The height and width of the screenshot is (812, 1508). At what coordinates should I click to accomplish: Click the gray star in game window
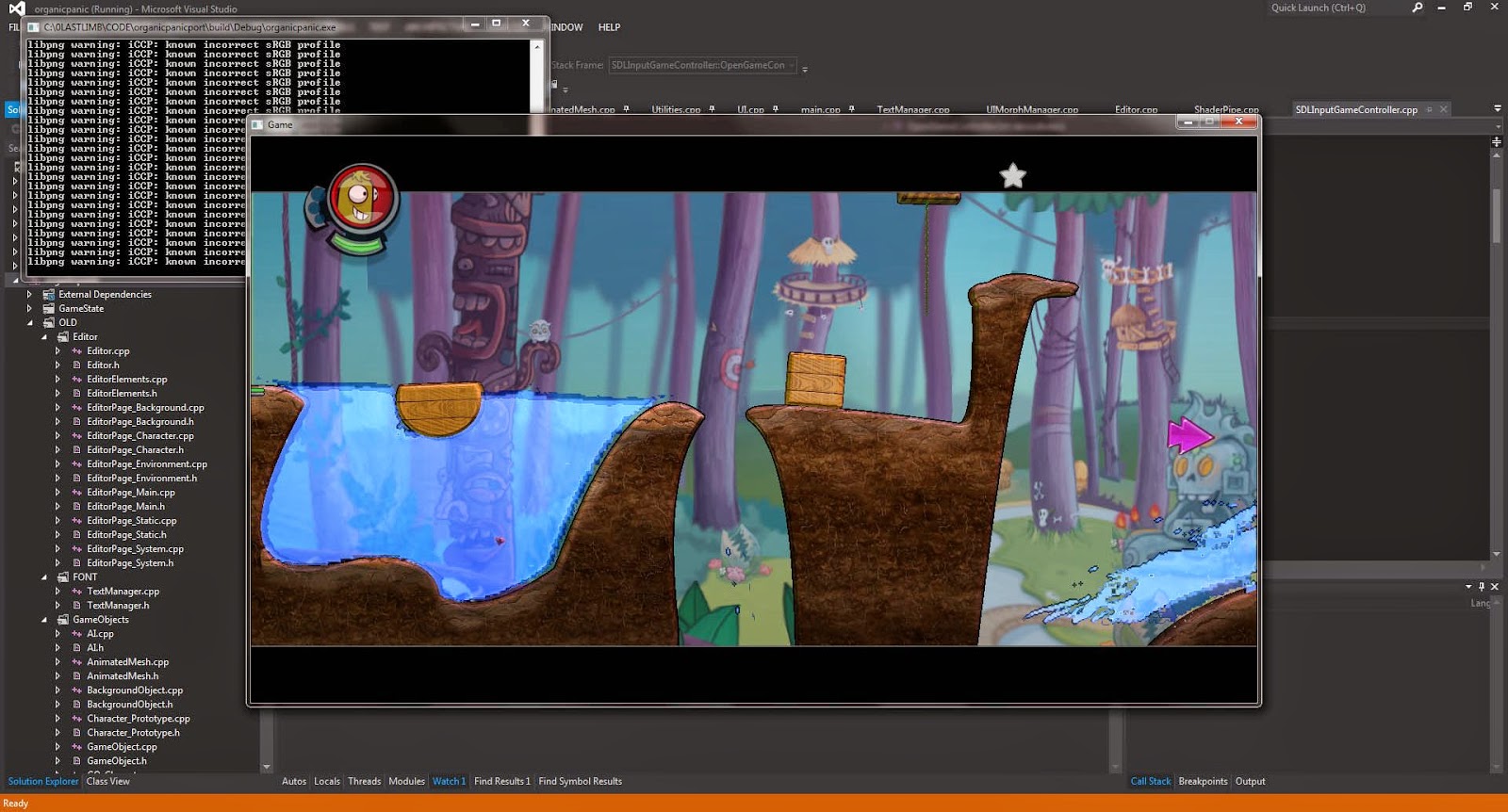click(1012, 176)
